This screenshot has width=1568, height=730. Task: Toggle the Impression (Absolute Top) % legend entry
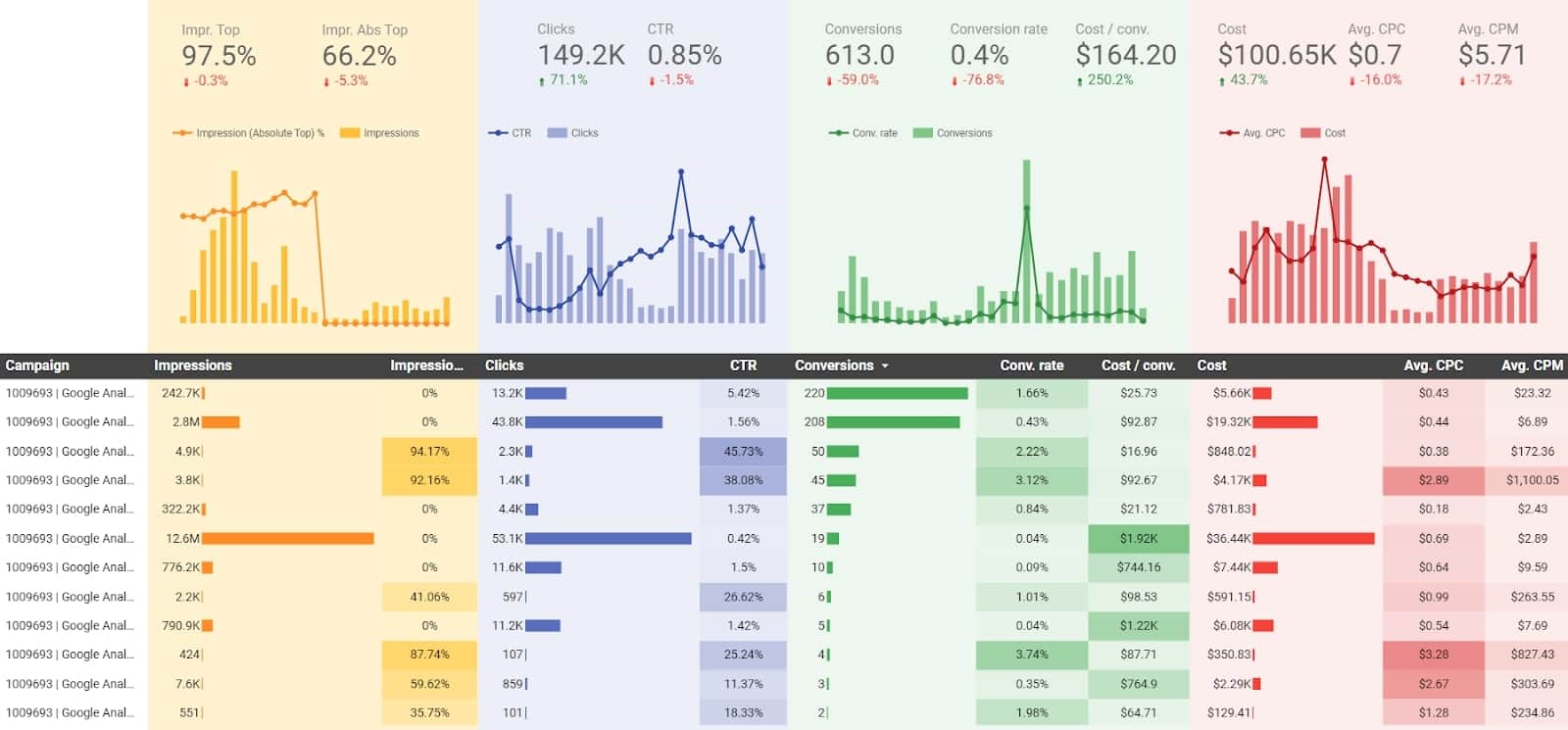coord(248,133)
